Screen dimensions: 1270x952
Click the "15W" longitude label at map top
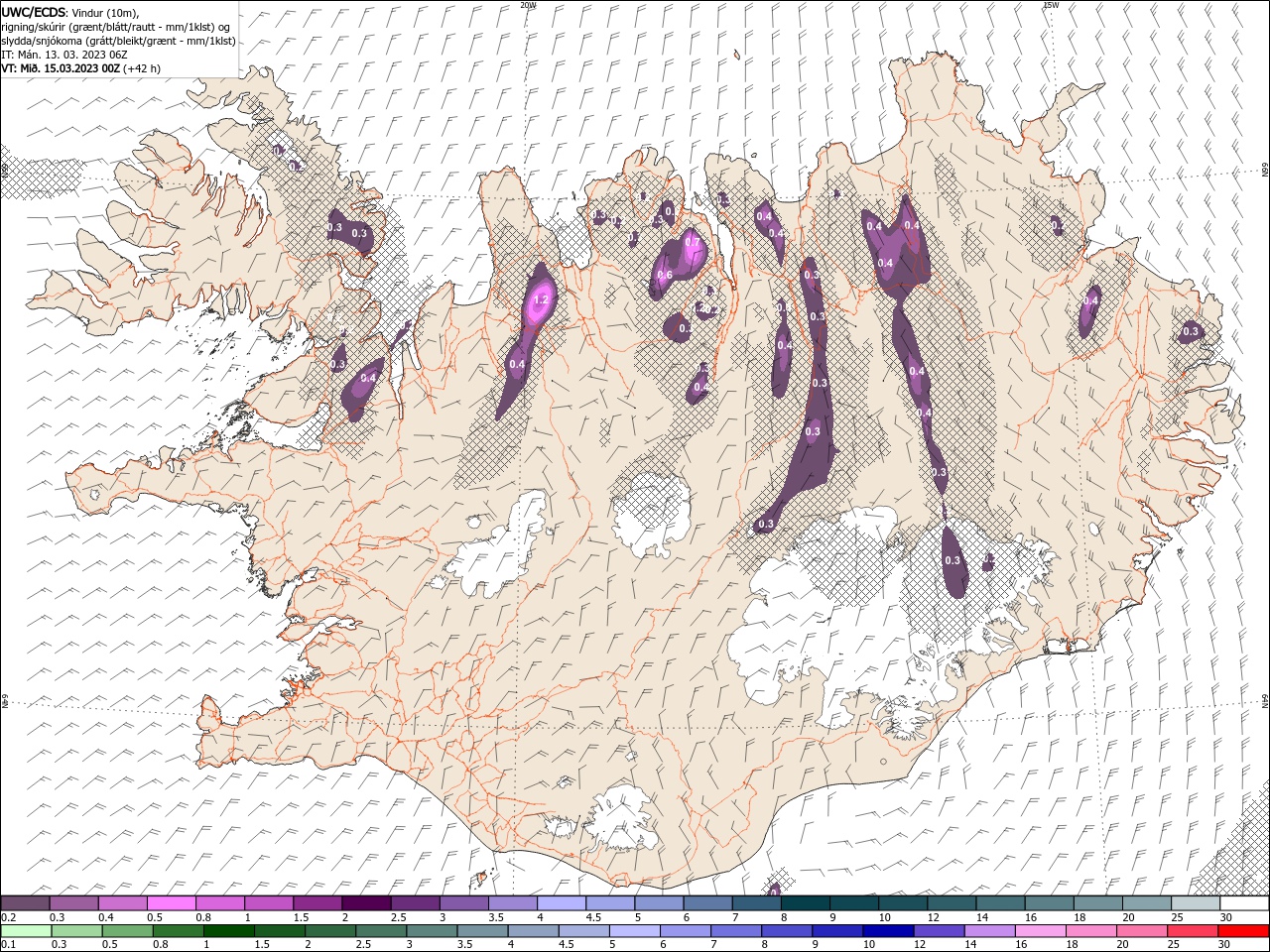coord(1051,5)
